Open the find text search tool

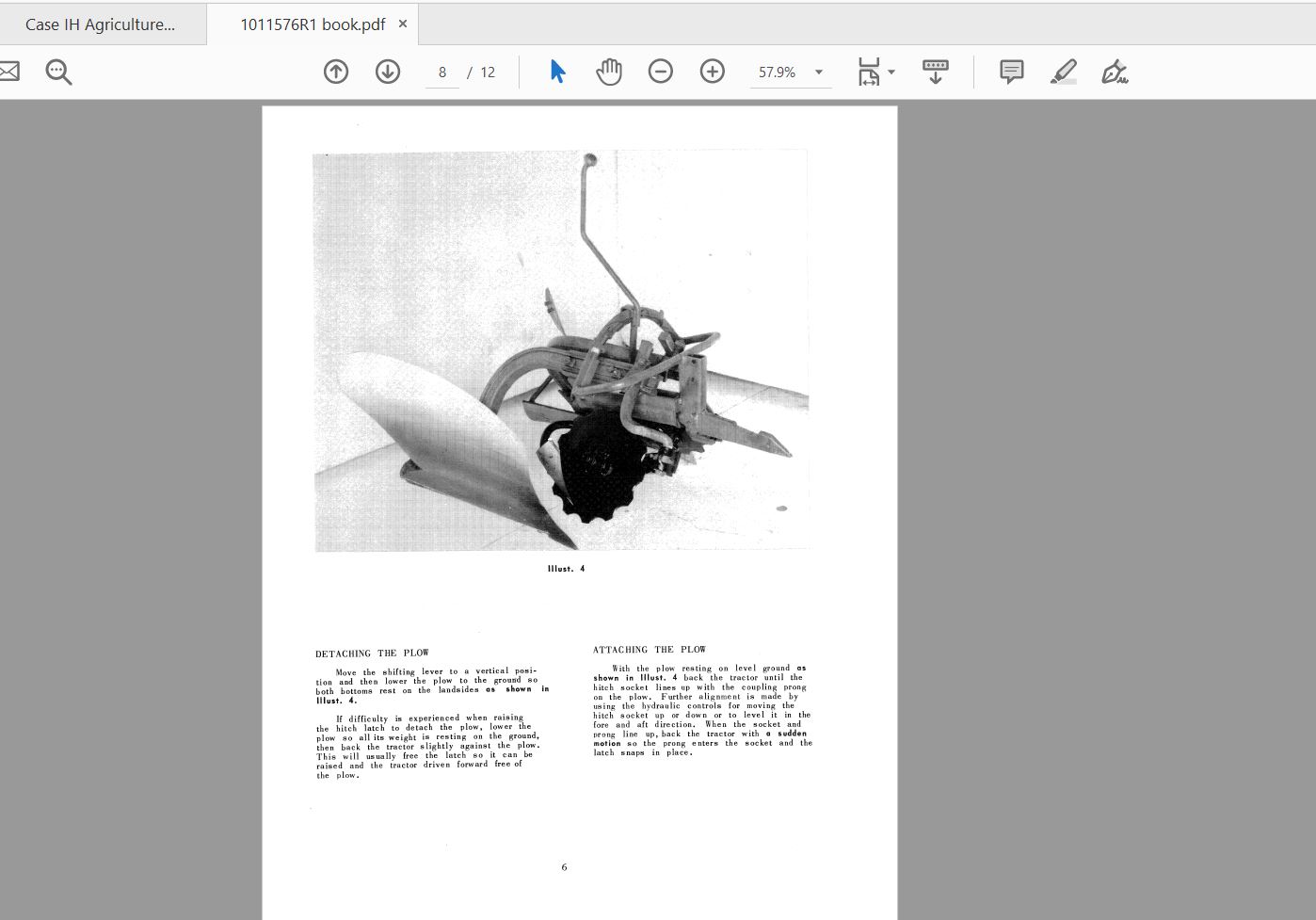58,72
